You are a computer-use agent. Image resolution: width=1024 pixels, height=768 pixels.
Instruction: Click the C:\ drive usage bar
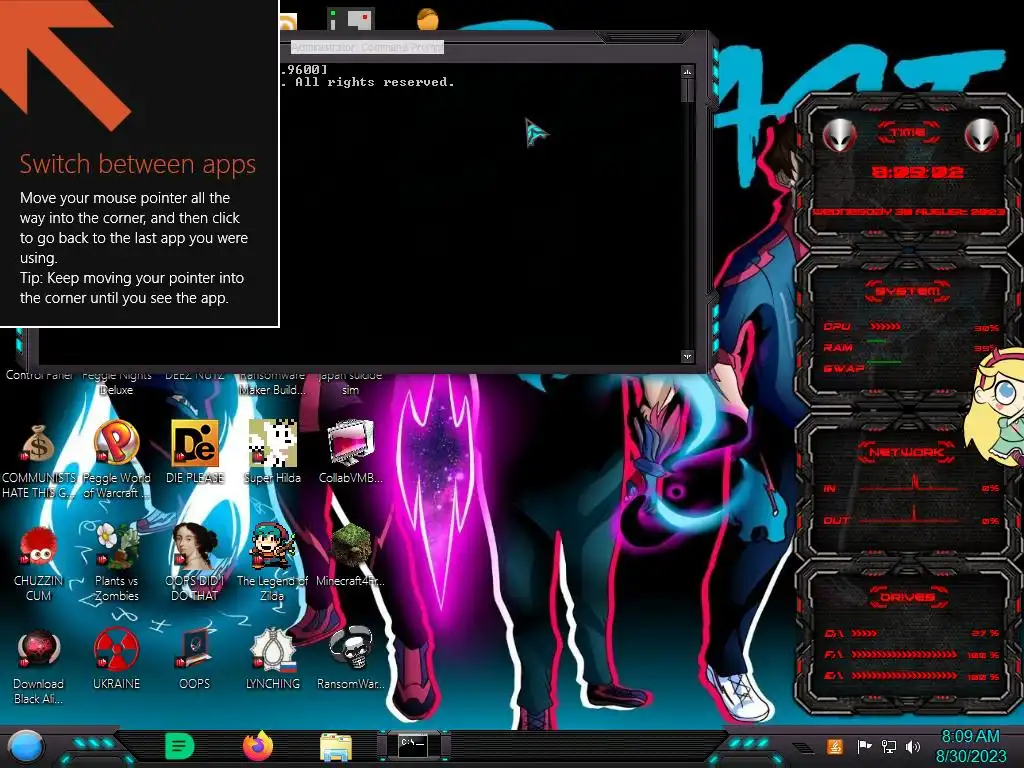(x=864, y=633)
